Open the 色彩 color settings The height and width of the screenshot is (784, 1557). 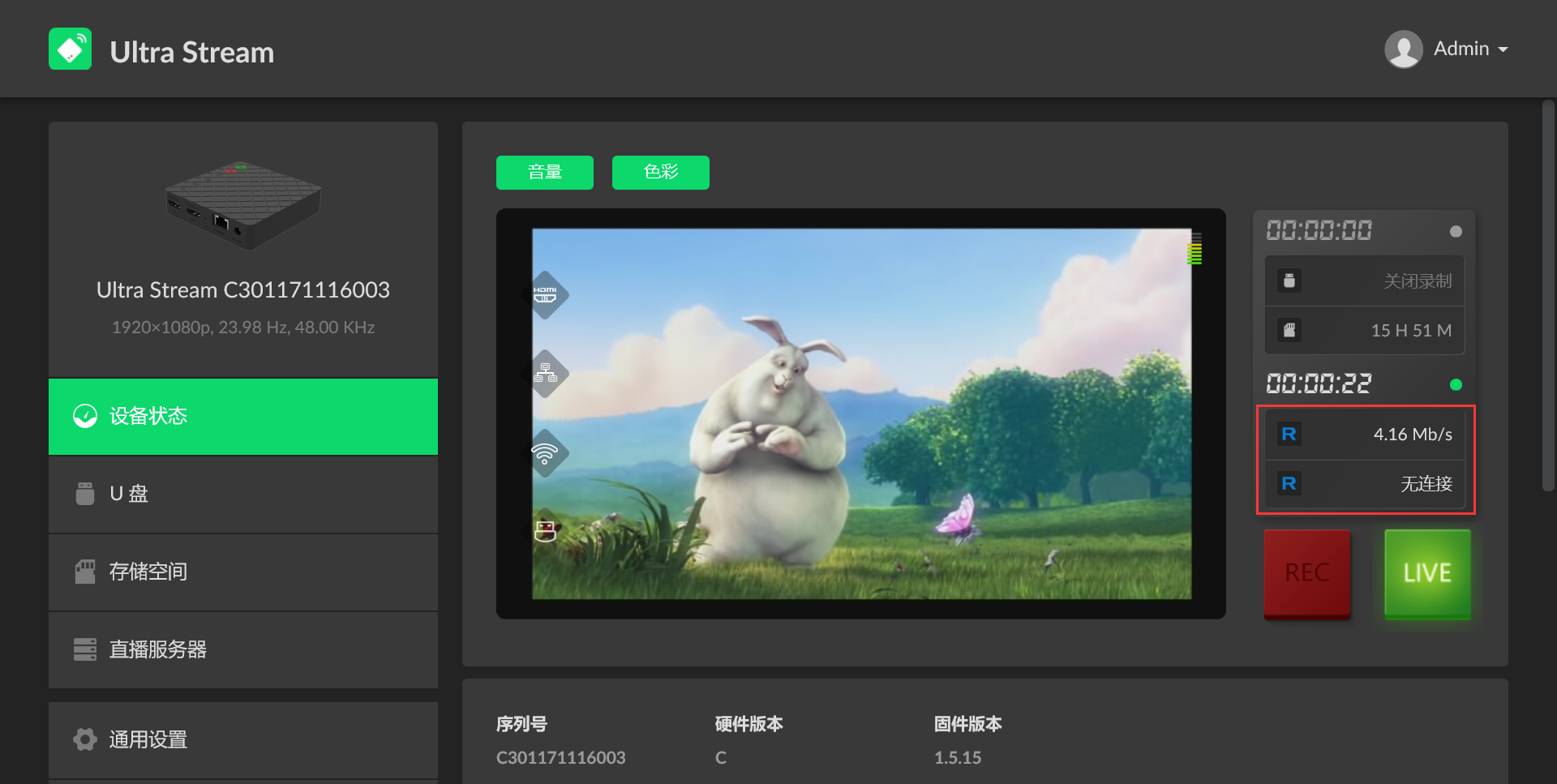point(661,173)
